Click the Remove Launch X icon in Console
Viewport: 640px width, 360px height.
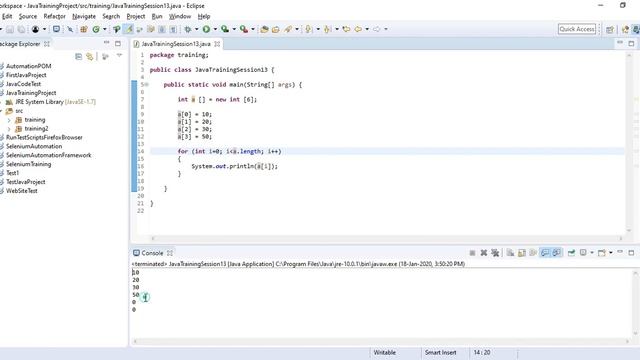click(484, 253)
